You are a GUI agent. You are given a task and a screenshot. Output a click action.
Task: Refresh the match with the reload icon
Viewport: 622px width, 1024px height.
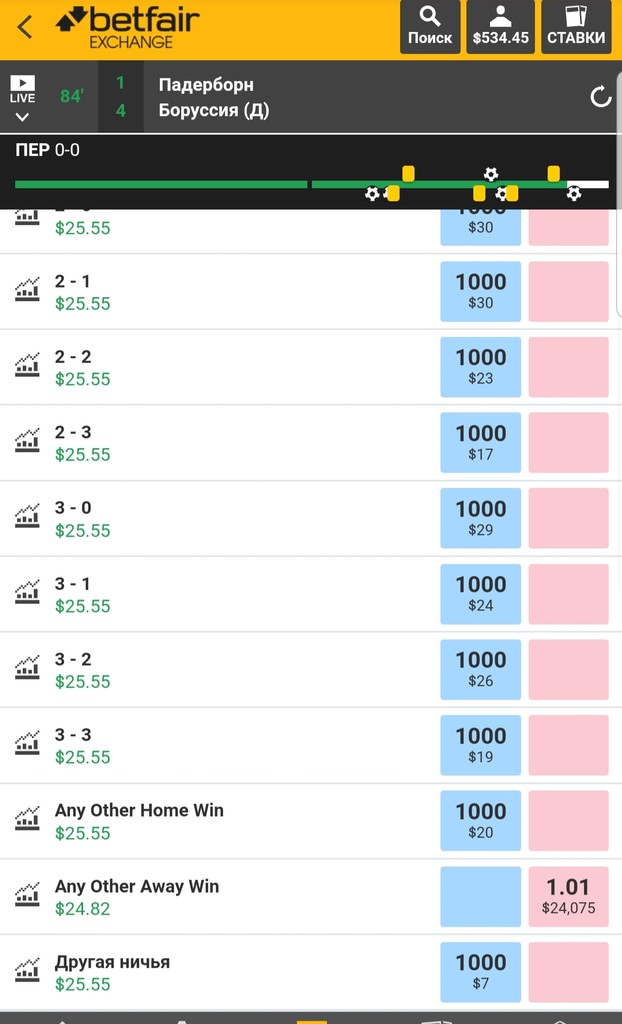click(x=600, y=97)
